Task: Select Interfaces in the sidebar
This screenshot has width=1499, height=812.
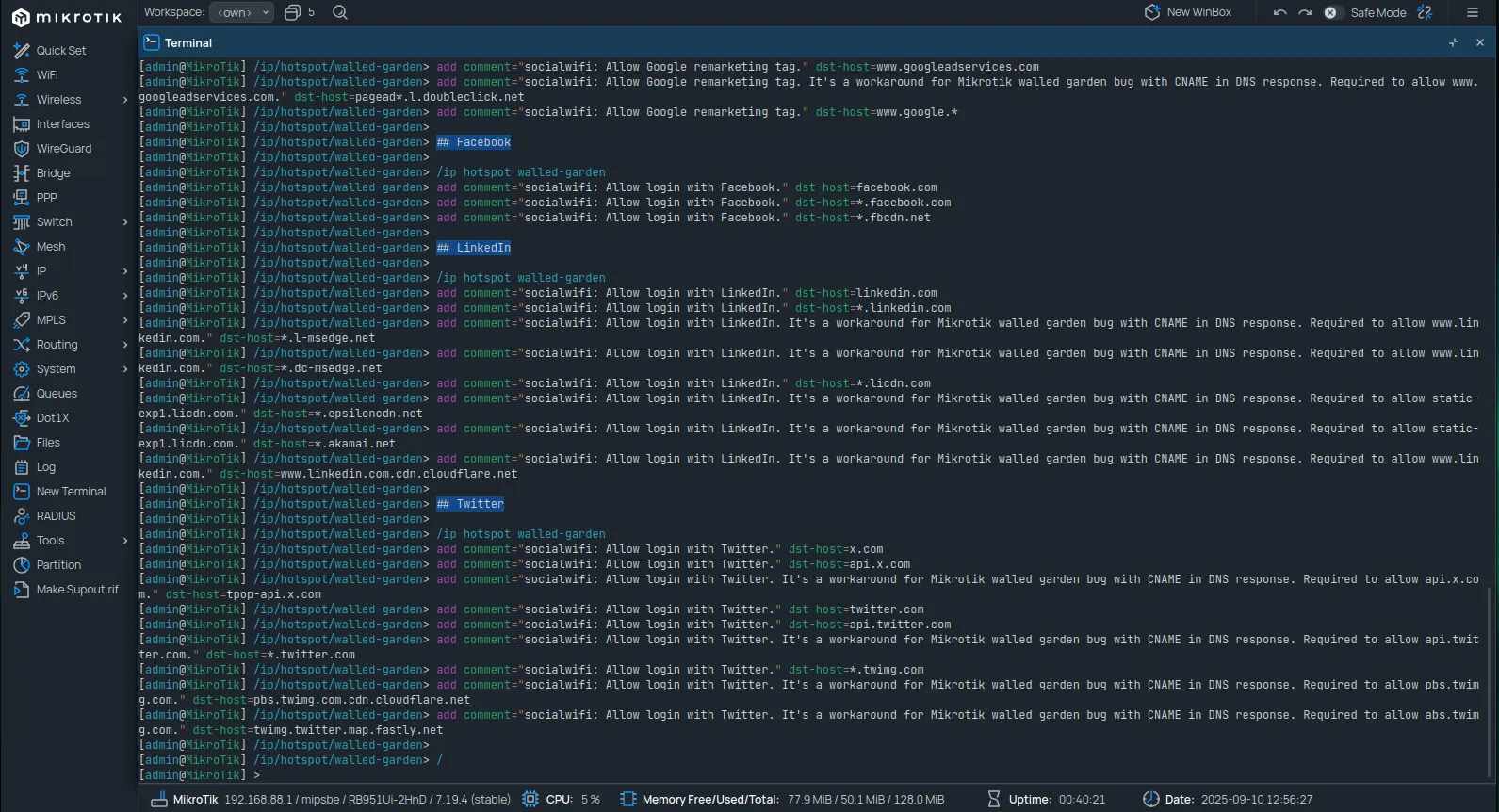Action: coord(62,124)
